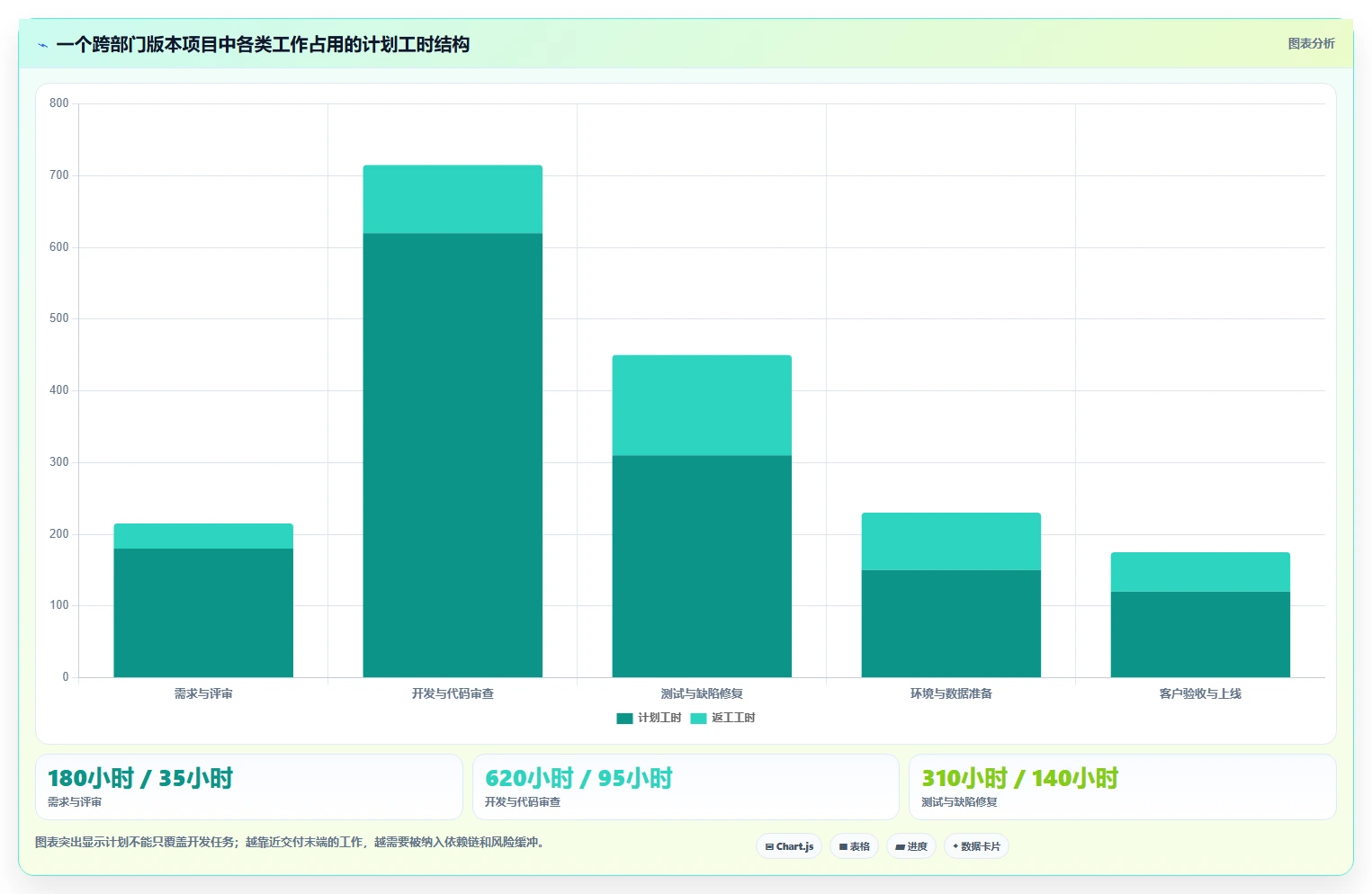The width and height of the screenshot is (1372, 894).
Task: Click the 客户验收与上线 x-axis label
Action: pos(1200,693)
